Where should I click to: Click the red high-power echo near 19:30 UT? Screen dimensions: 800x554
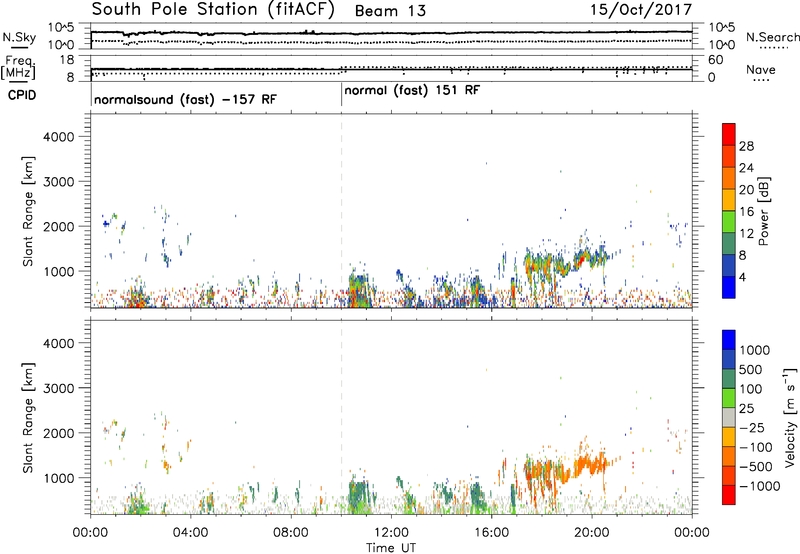[x=580, y=260]
